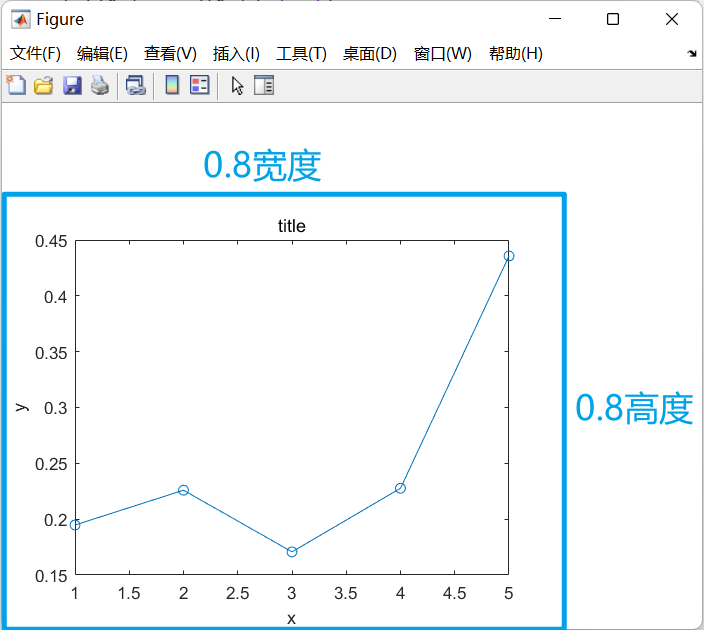
Task: Print the figure using the printer icon
Action: pos(100,85)
